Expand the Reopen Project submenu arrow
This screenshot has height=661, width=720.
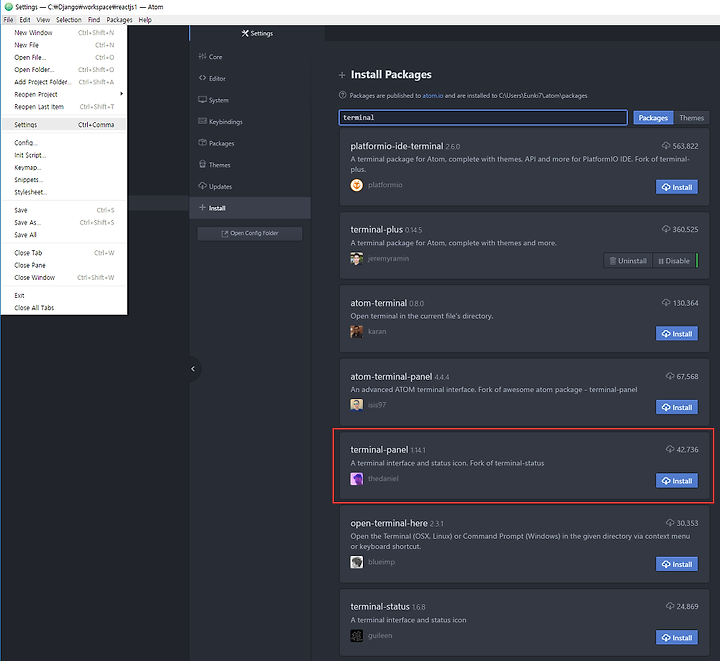[121, 94]
